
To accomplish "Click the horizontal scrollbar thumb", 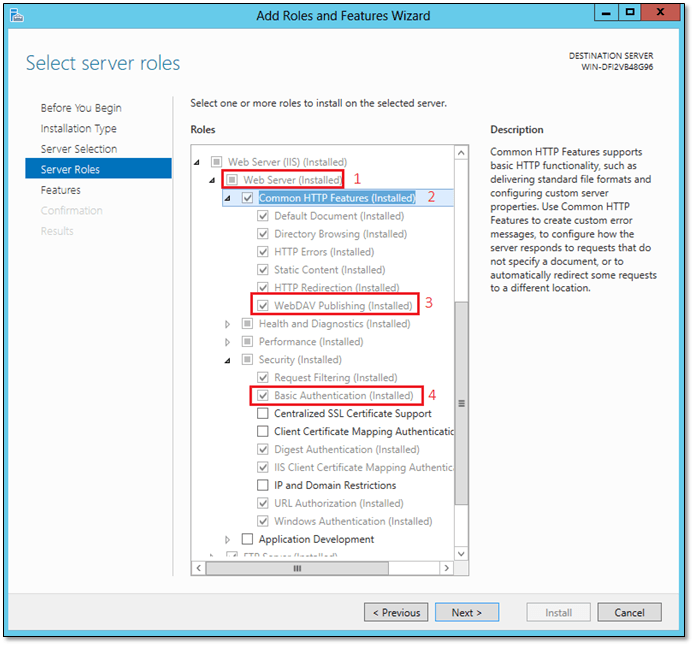I will pos(297,568).
